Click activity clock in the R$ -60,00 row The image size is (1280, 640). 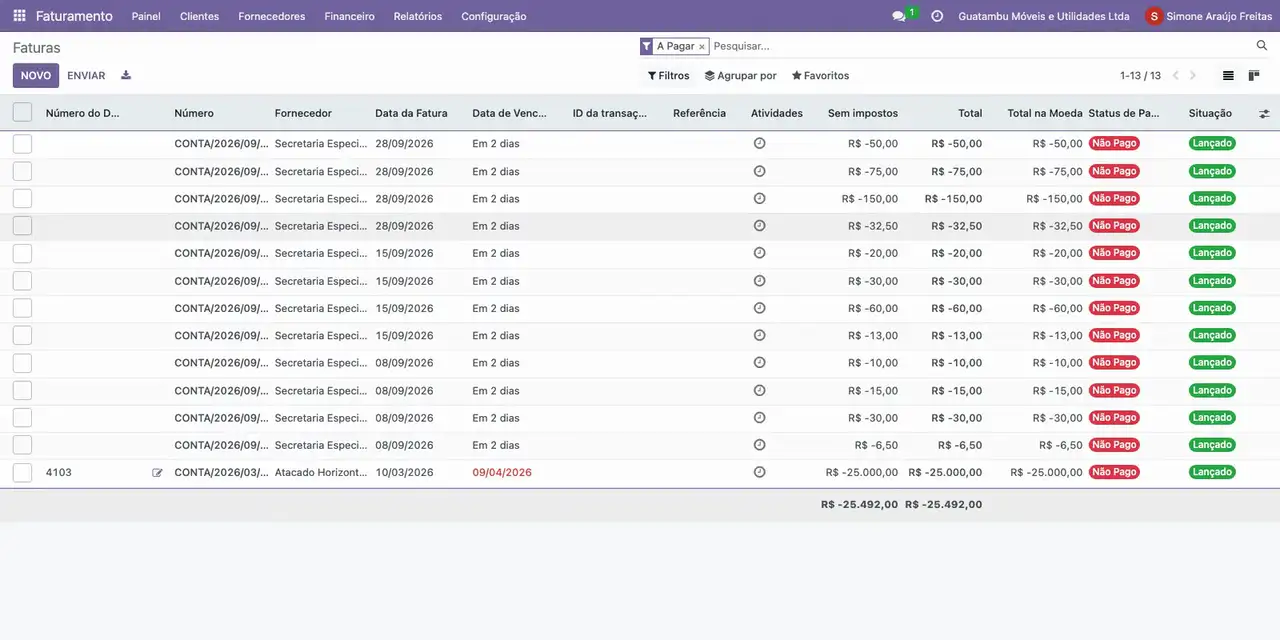(x=759, y=308)
